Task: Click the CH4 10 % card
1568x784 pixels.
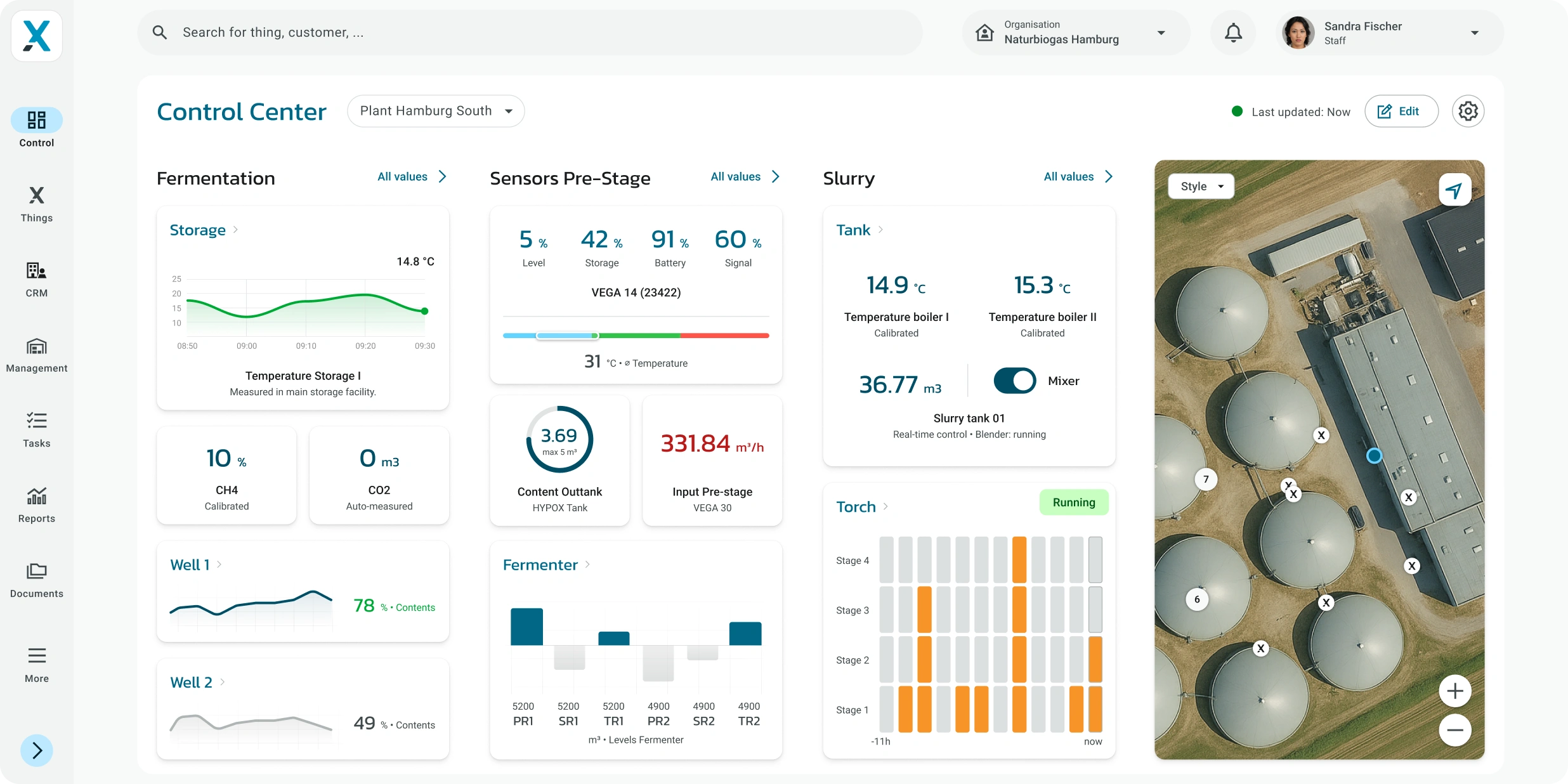Action: pyautogui.click(x=226, y=476)
